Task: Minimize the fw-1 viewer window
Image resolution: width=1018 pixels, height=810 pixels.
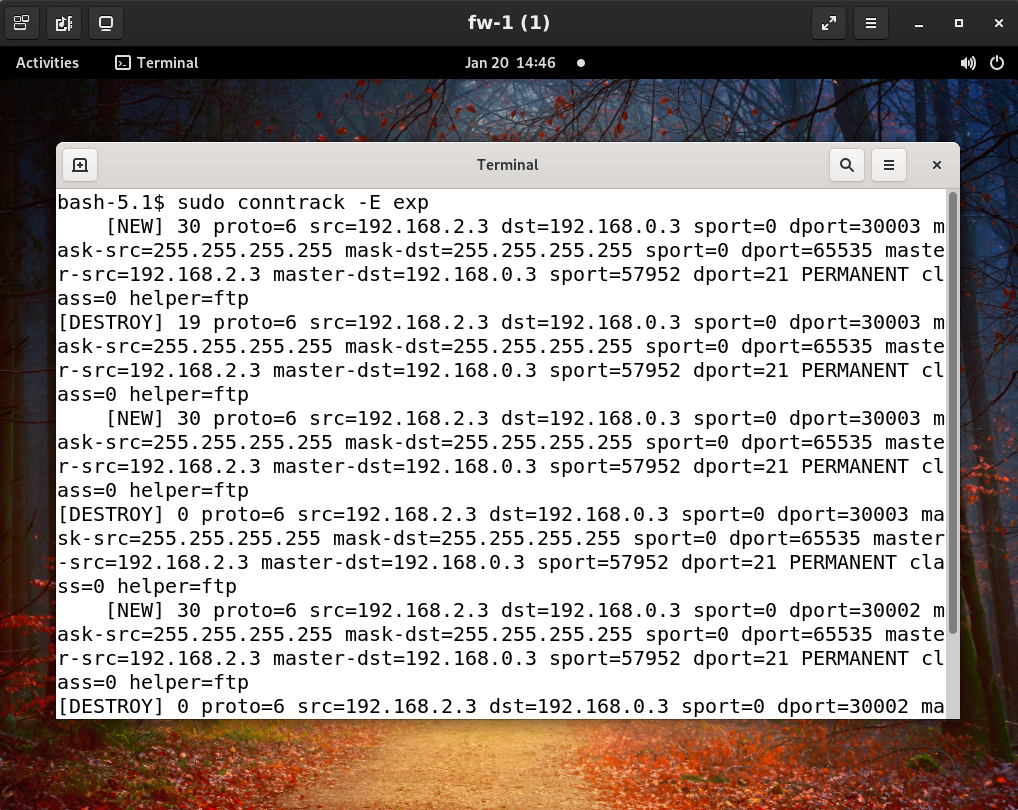Action: coord(916,23)
